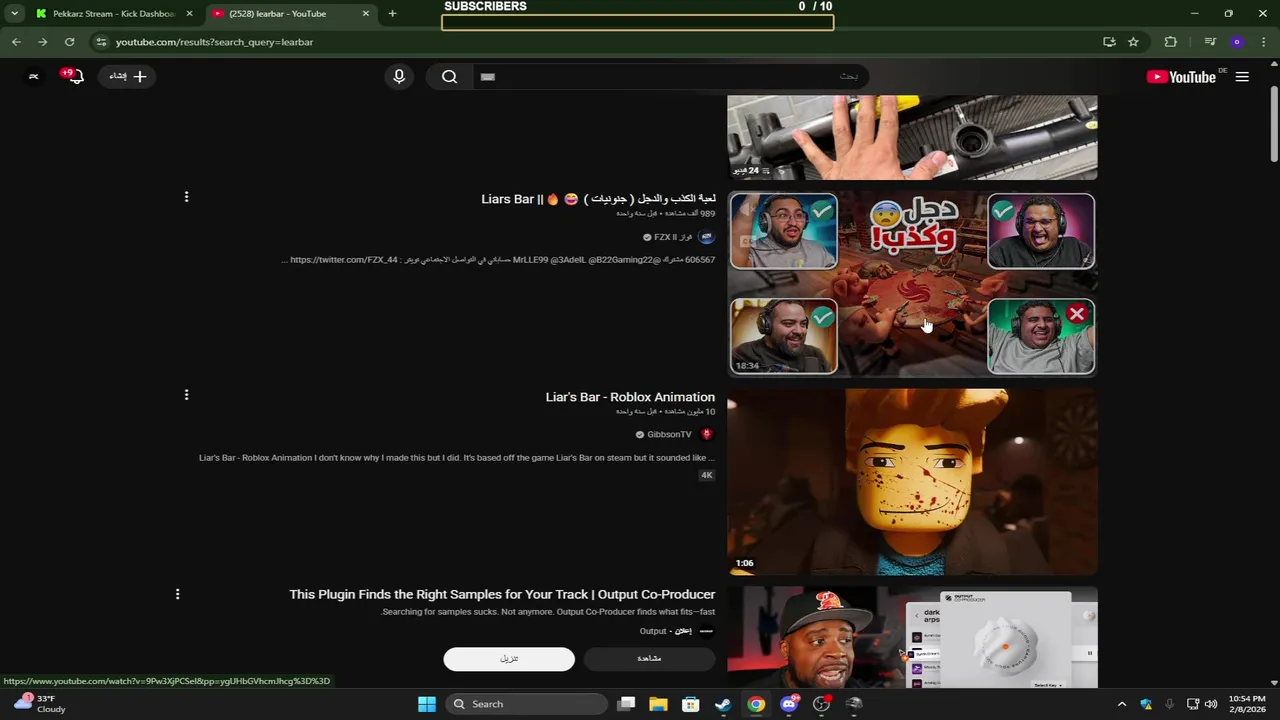Open the weather widget 33°F Cloudy
Screen dimensions: 1280x720
point(38,704)
